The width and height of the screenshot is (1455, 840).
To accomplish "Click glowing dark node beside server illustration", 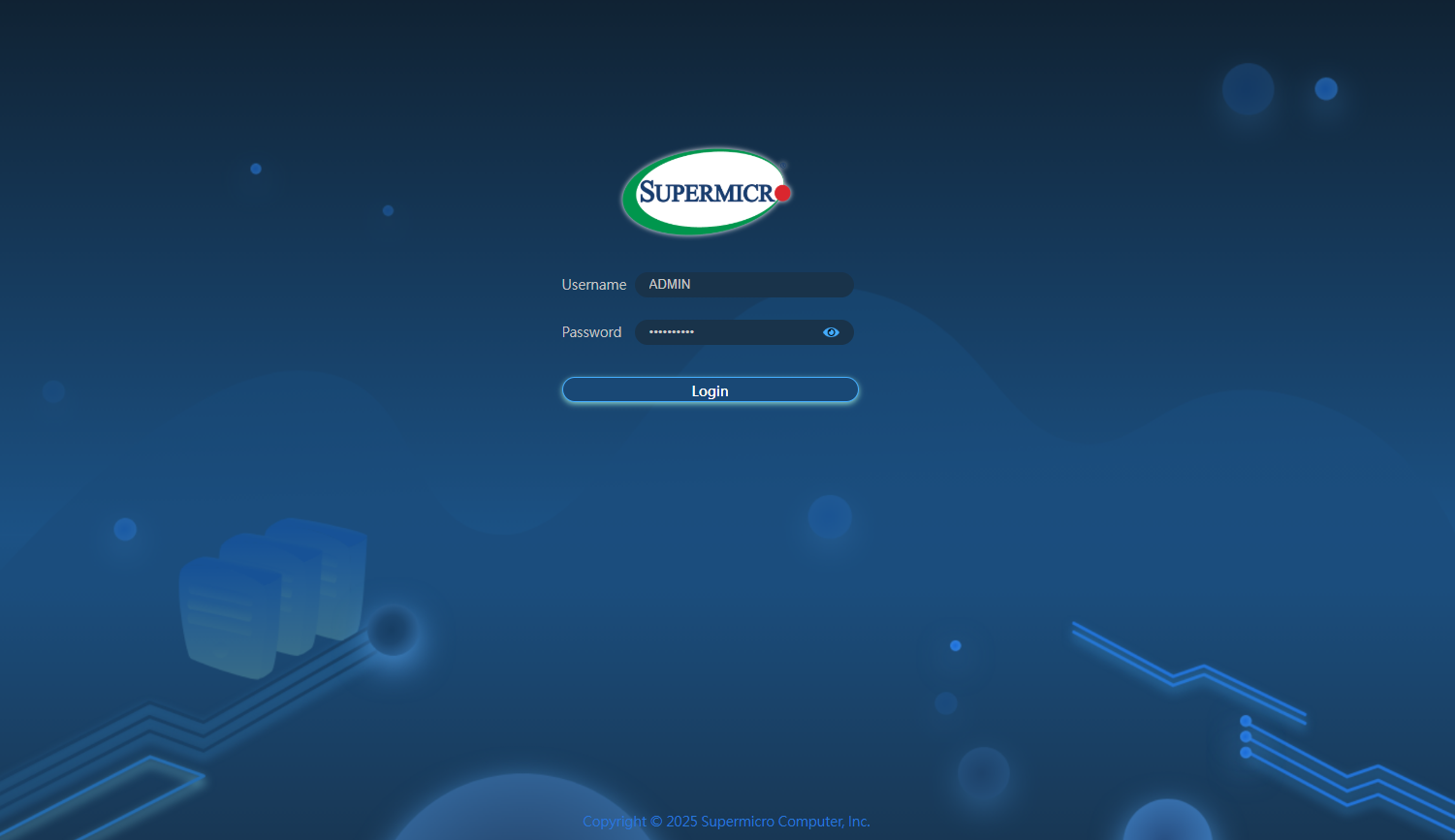I will (393, 631).
